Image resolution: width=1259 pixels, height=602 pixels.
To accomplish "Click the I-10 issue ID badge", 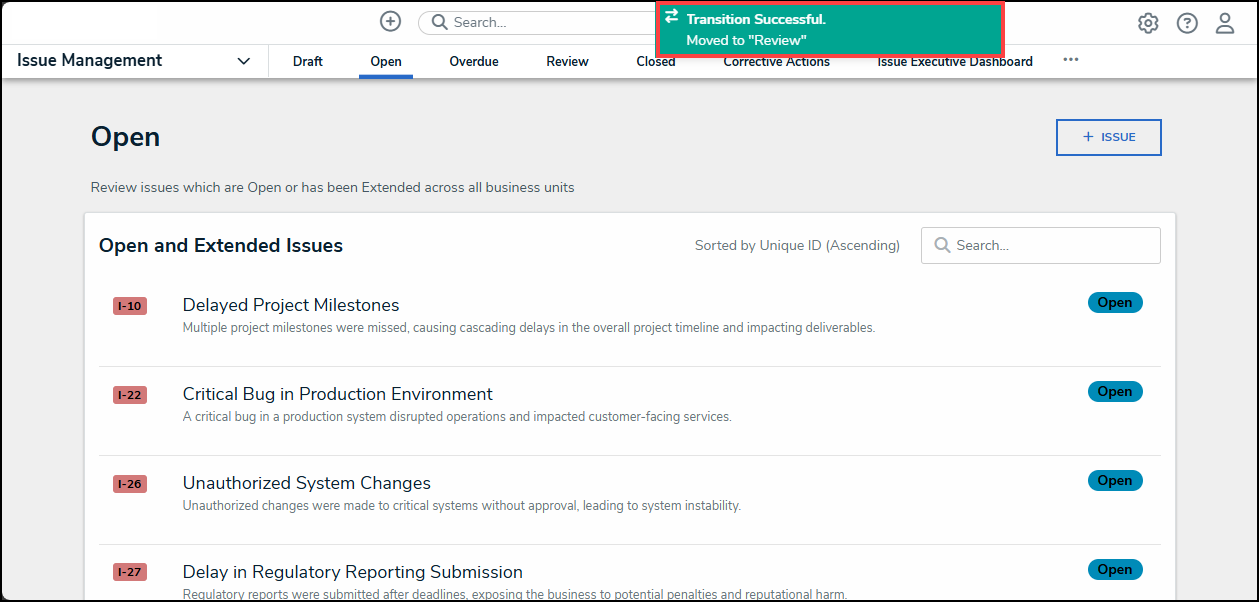I will pos(130,306).
